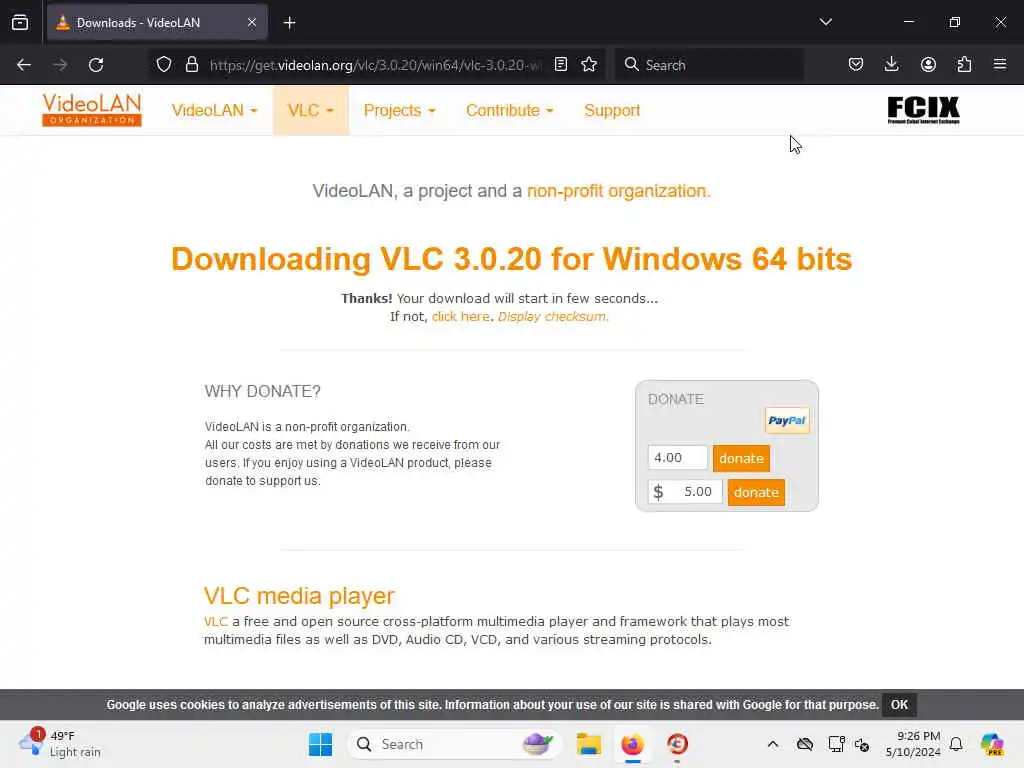Screen dimensions: 1024x768
Task: Close the Downloads - VideoLAN tab
Action: click(x=252, y=22)
